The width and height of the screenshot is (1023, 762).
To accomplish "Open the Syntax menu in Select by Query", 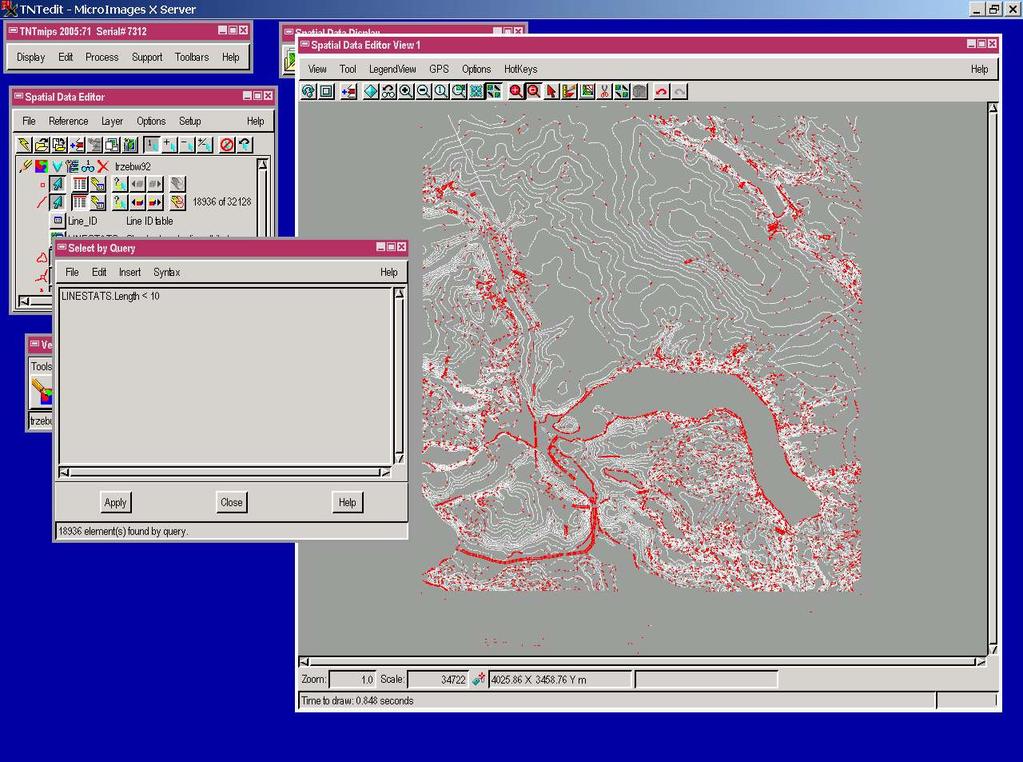I will (167, 273).
